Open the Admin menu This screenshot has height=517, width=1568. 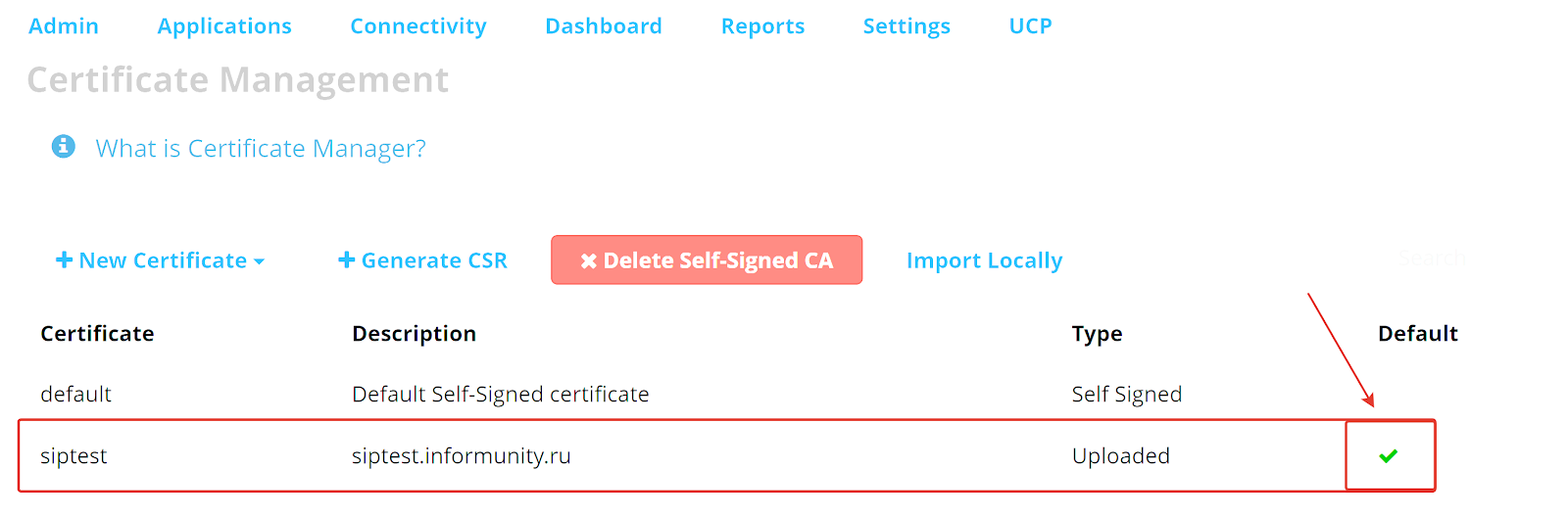click(x=64, y=26)
